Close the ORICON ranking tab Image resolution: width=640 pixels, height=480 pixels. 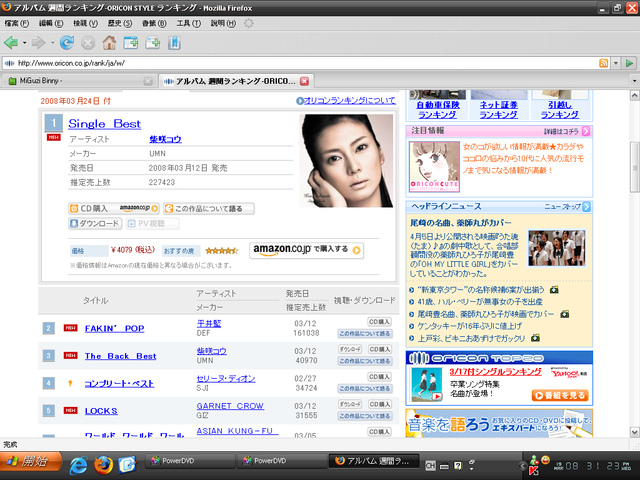tap(304, 81)
